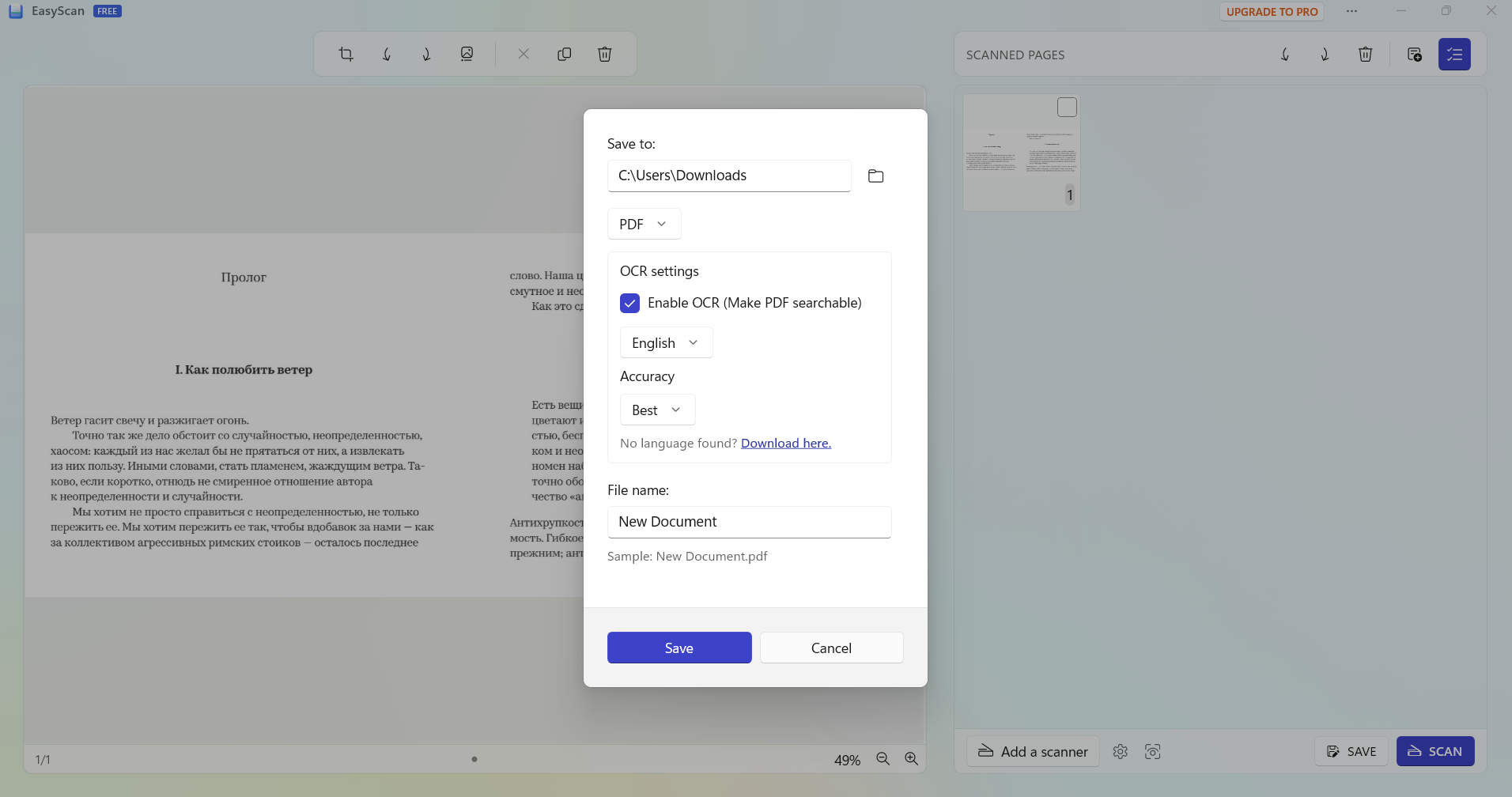Open the PDF file format dropdown
The height and width of the screenshot is (797, 1512).
[643, 225]
